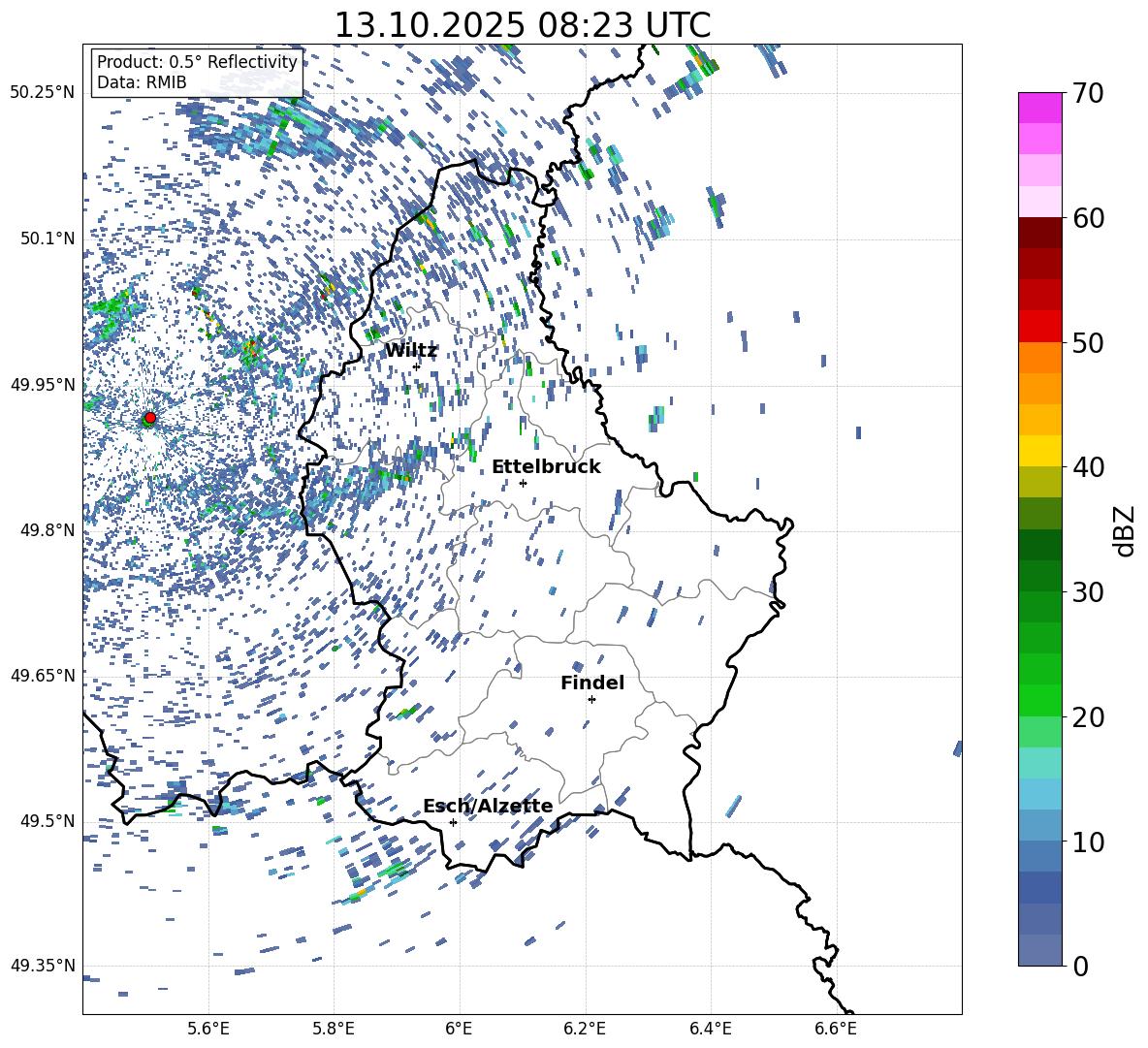Screen dimensions: 1148x1048
Task: Click the dark maroon colorbar band below 60
Action: pos(1039,233)
